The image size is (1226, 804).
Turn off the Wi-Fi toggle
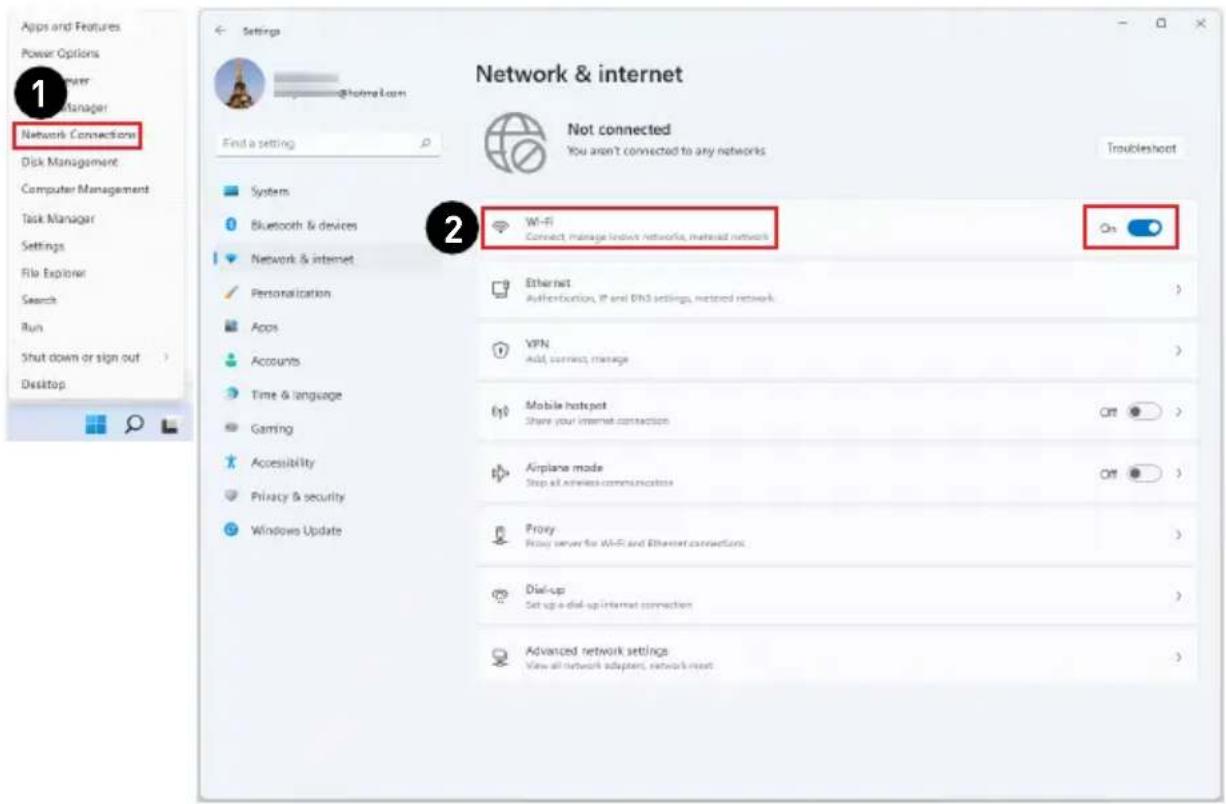coord(1144,228)
